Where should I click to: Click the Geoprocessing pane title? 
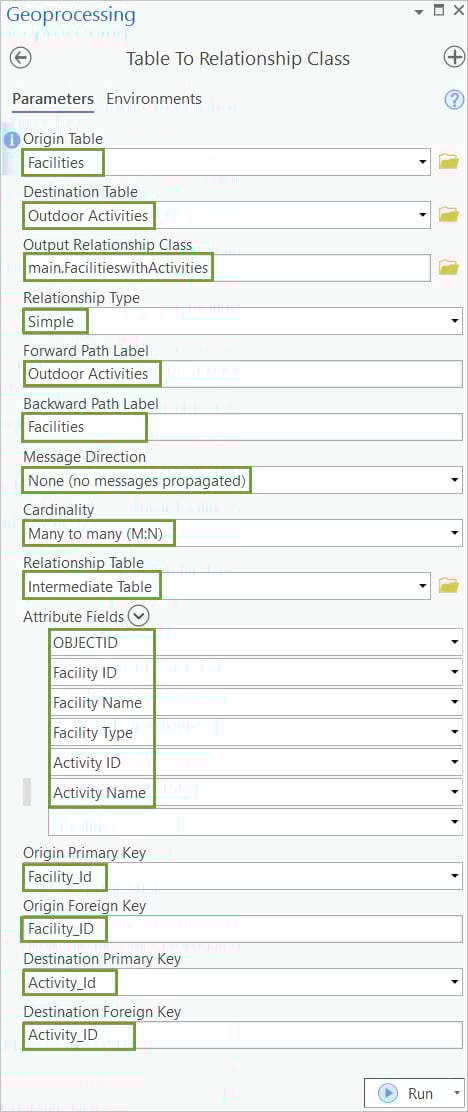click(70, 13)
